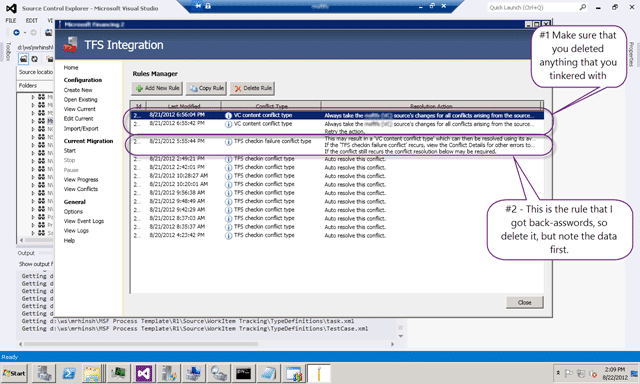Click the Edit Current link
The image size is (640, 384).
point(78,119)
